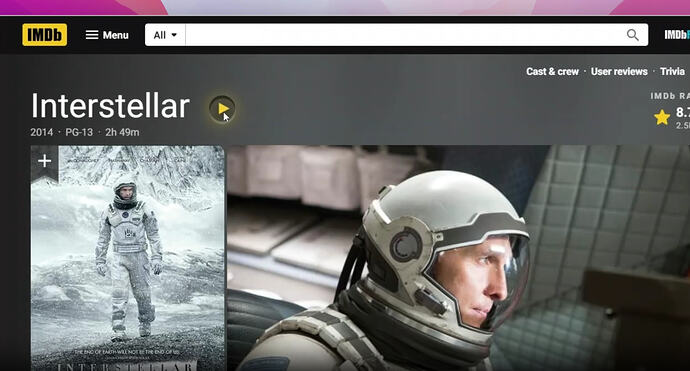Viewport: 690px width, 371px height.
Task: Open the Trivia link
Action: tap(672, 71)
